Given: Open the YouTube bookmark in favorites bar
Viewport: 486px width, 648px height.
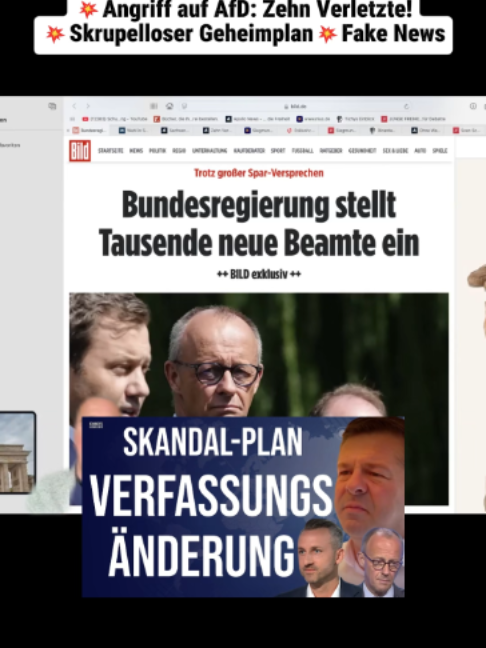Looking at the screenshot, I should 114,119.
